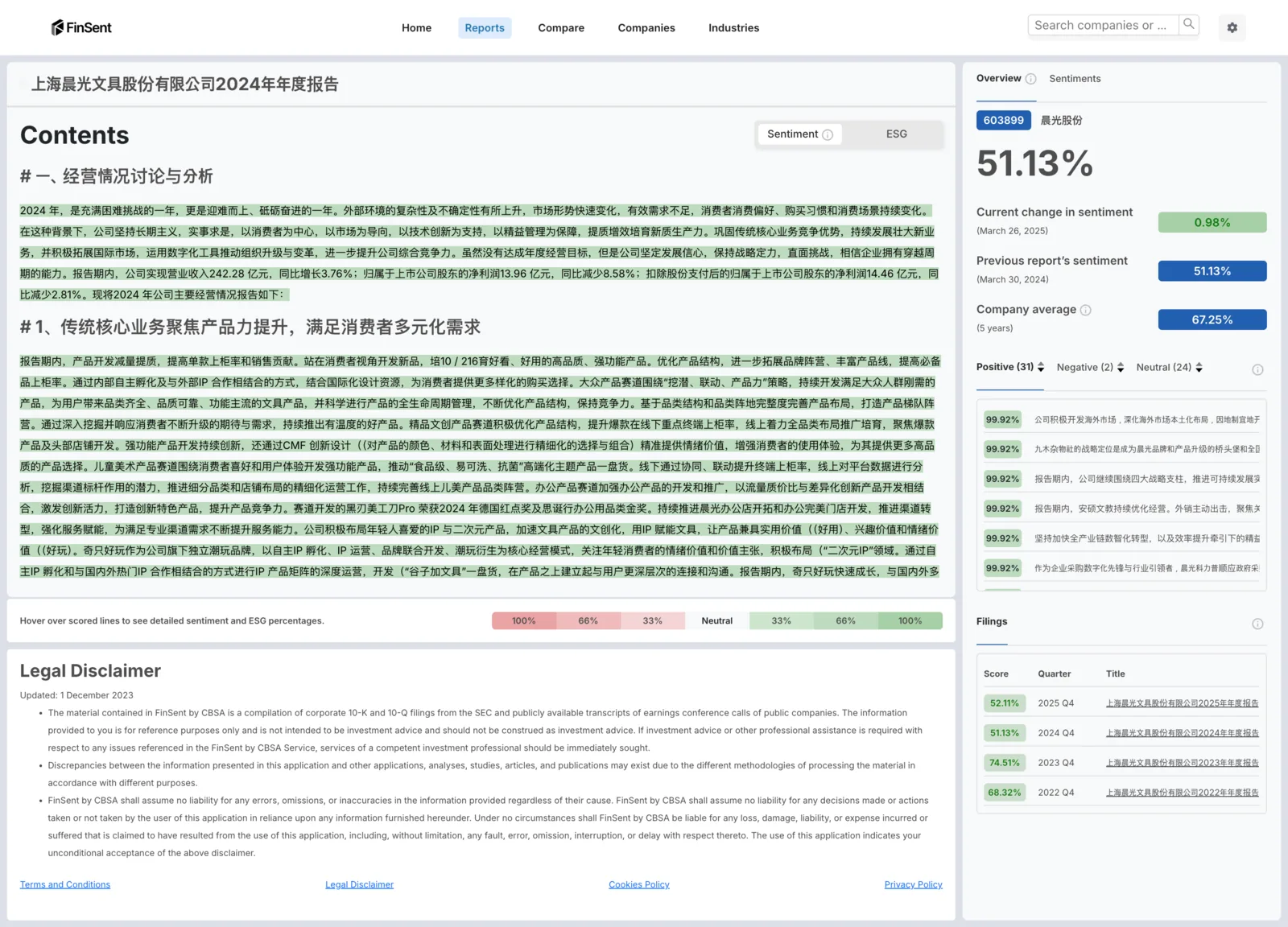Switch to the Sentiments tab
Image resolution: width=1288 pixels, height=927 pixels.
(1075, 78)
